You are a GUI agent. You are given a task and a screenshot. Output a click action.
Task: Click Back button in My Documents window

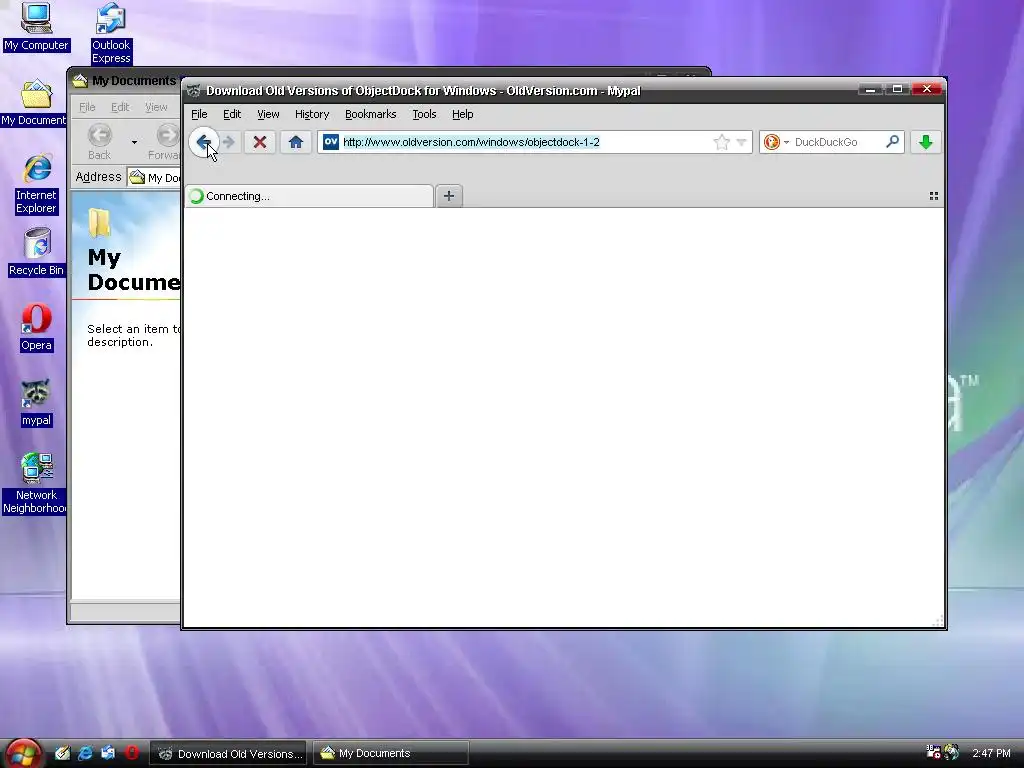coord(99,142)
